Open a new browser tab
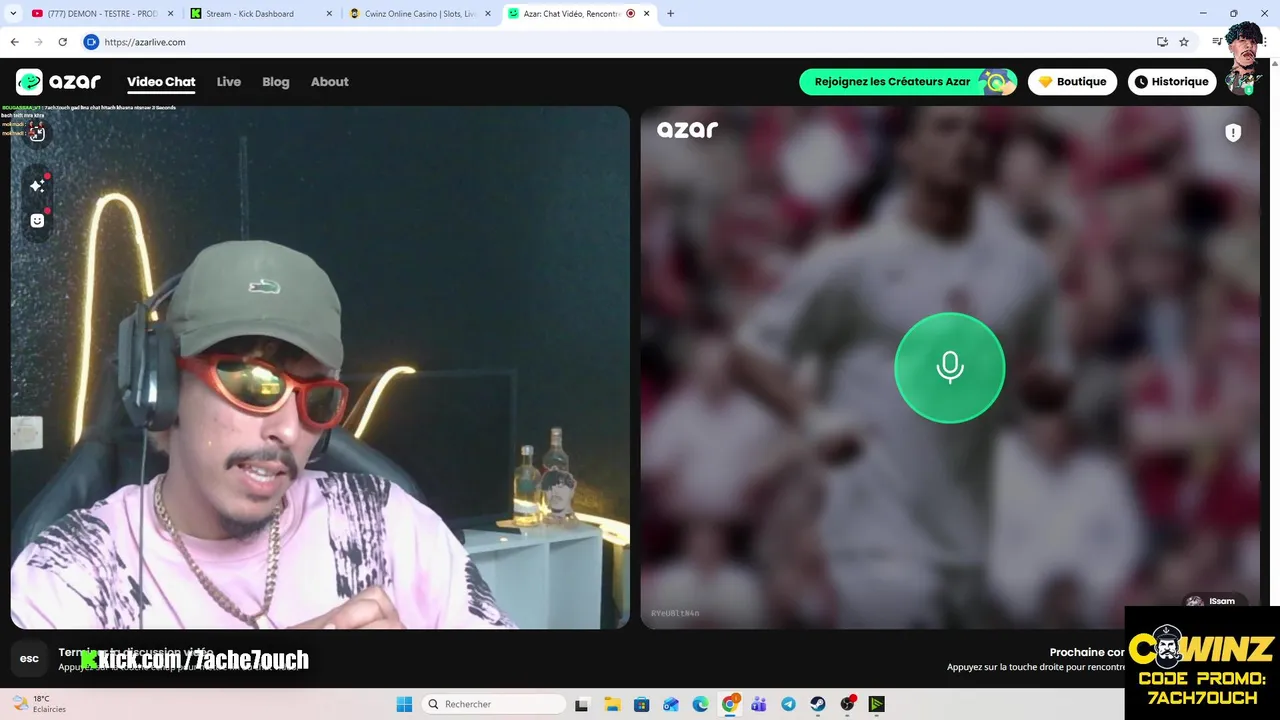The height and width of the screenshot is (720, 1280). pyautogui.click(x=670, y=14)
